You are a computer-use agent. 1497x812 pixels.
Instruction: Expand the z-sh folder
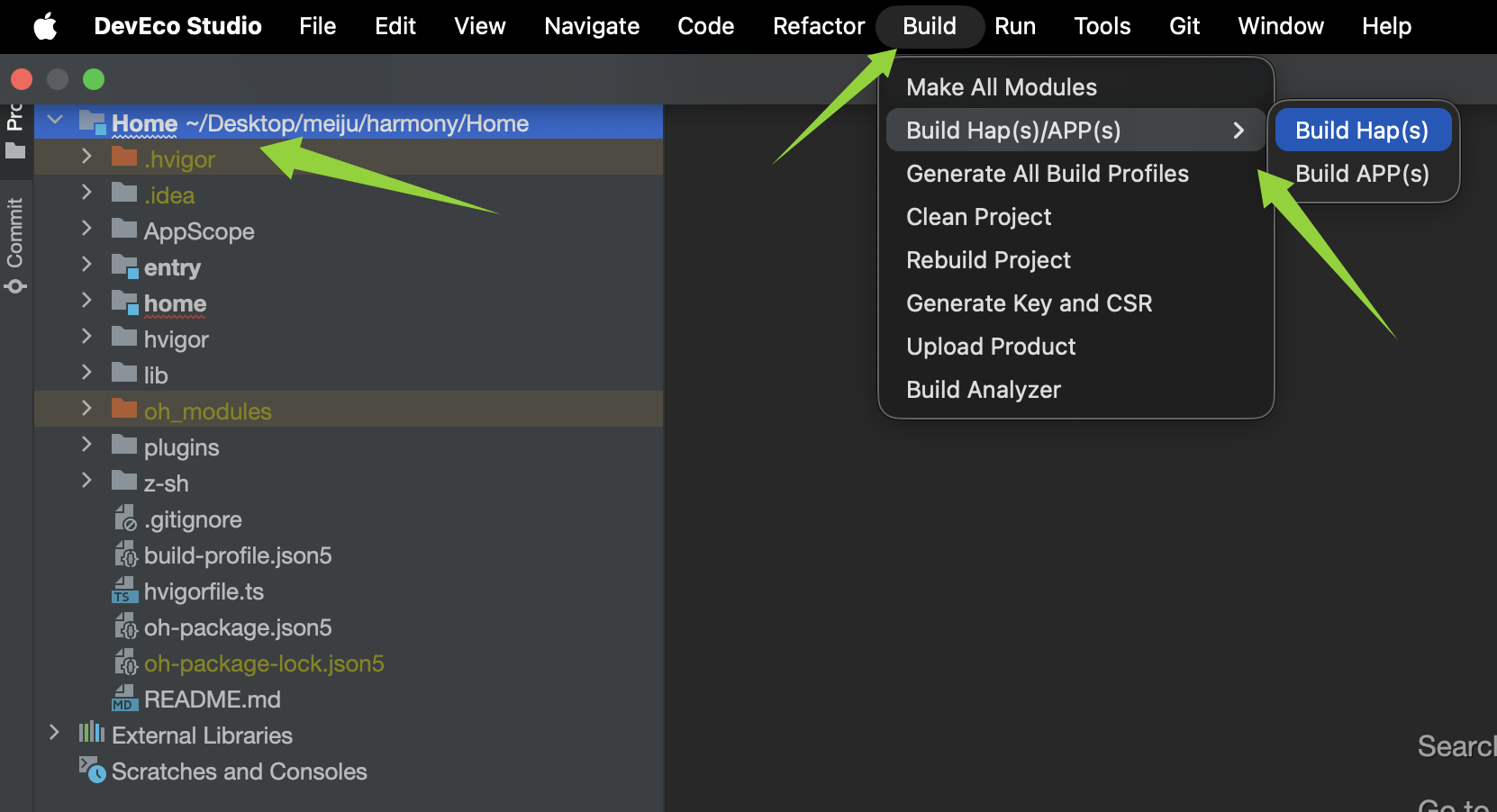tap(86, 480)
